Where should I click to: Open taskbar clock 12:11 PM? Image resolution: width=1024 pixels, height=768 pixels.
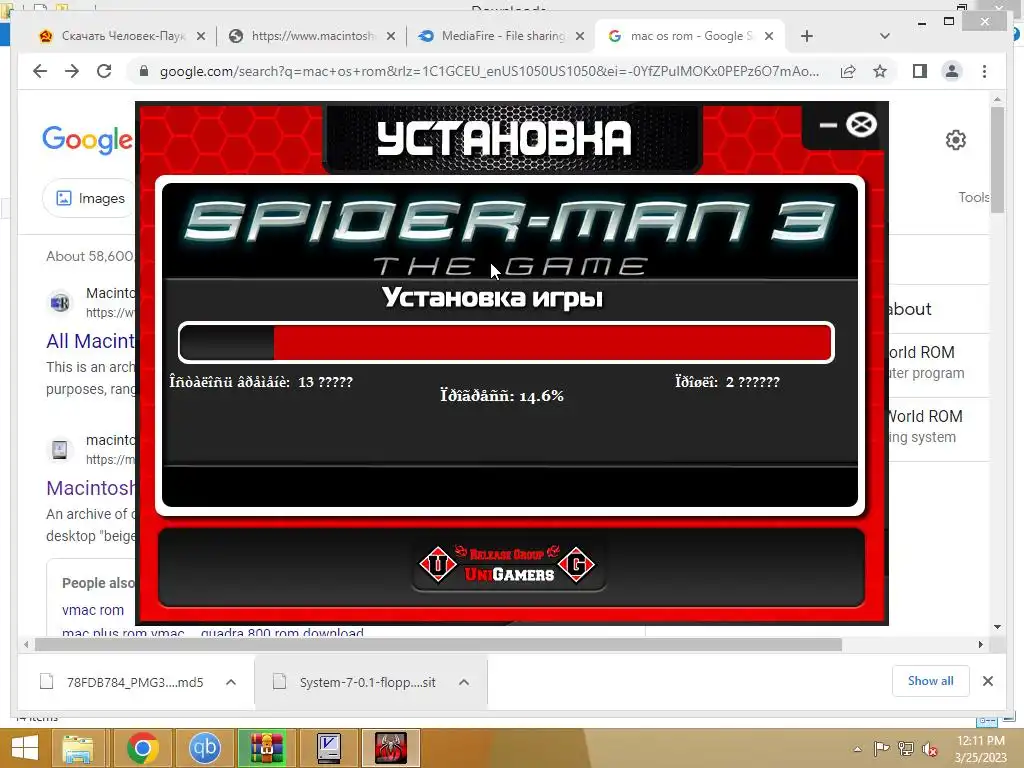980,749
